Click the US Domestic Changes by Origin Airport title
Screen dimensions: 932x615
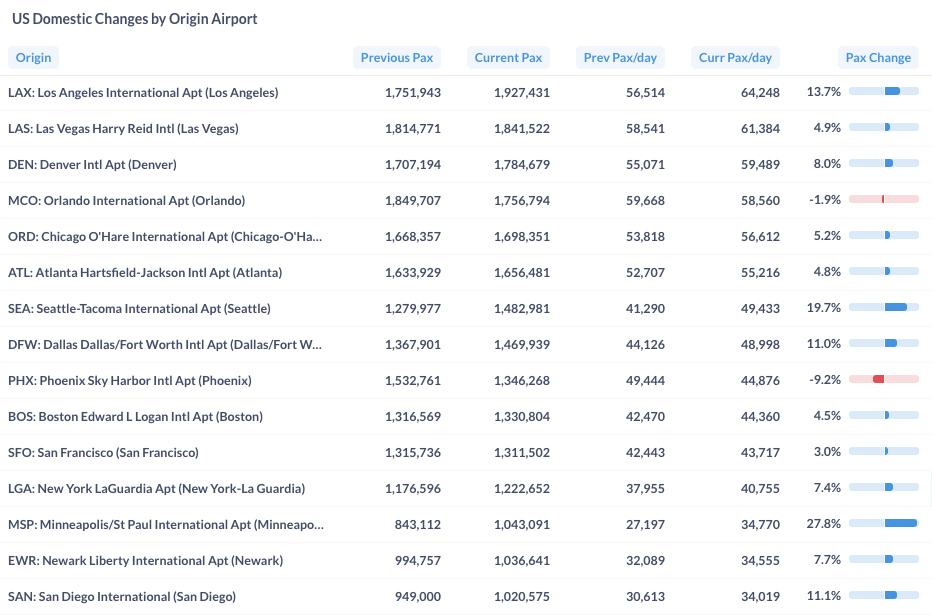click(x=135, y=19)
